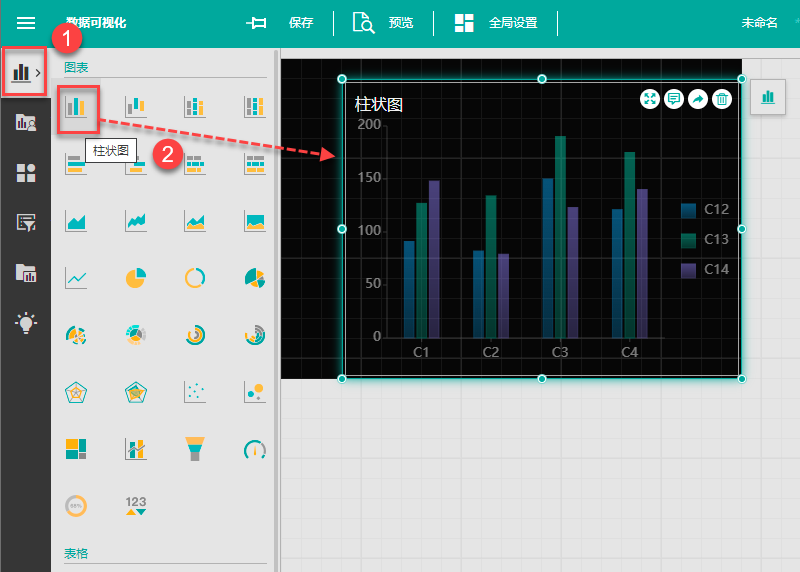Open the widgets grid sidebar icon
This screenshot has width=800, height=572.
(x=26, y=172)
